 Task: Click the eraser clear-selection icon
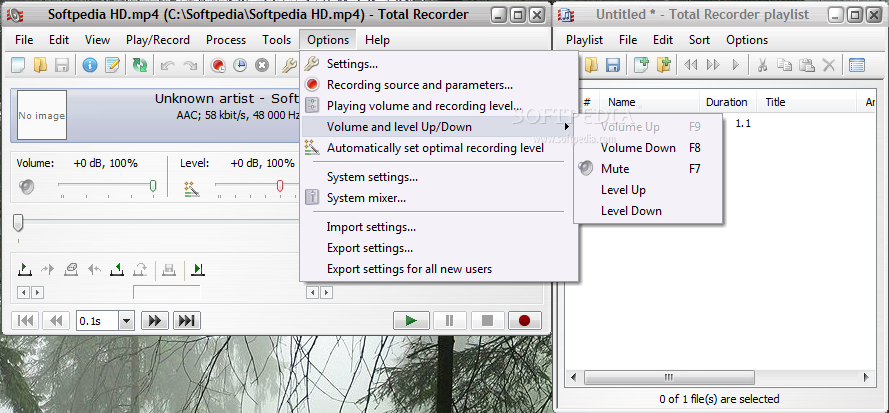point(71,269)
